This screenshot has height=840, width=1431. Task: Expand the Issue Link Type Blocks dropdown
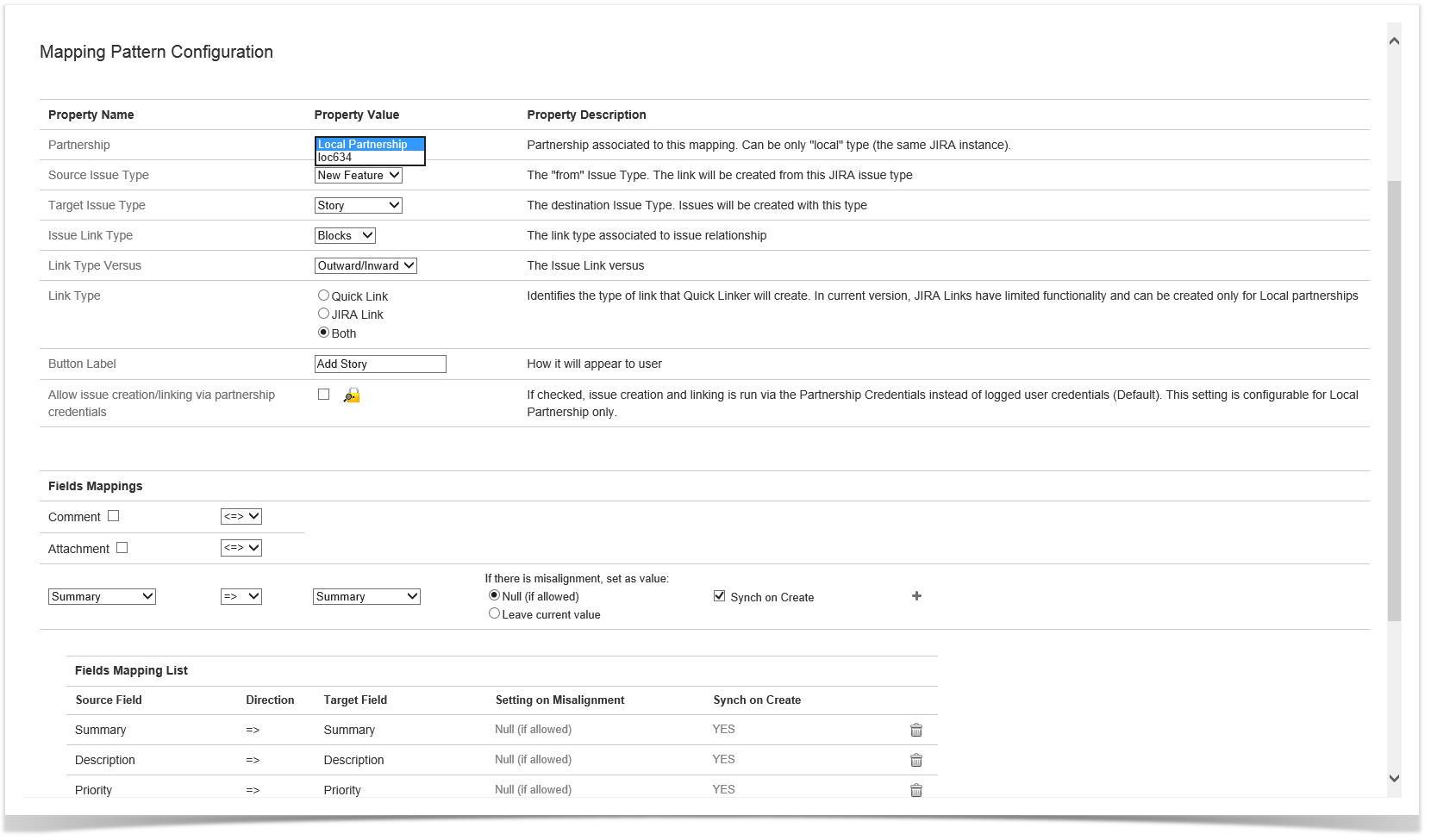[x=345, y=235]
